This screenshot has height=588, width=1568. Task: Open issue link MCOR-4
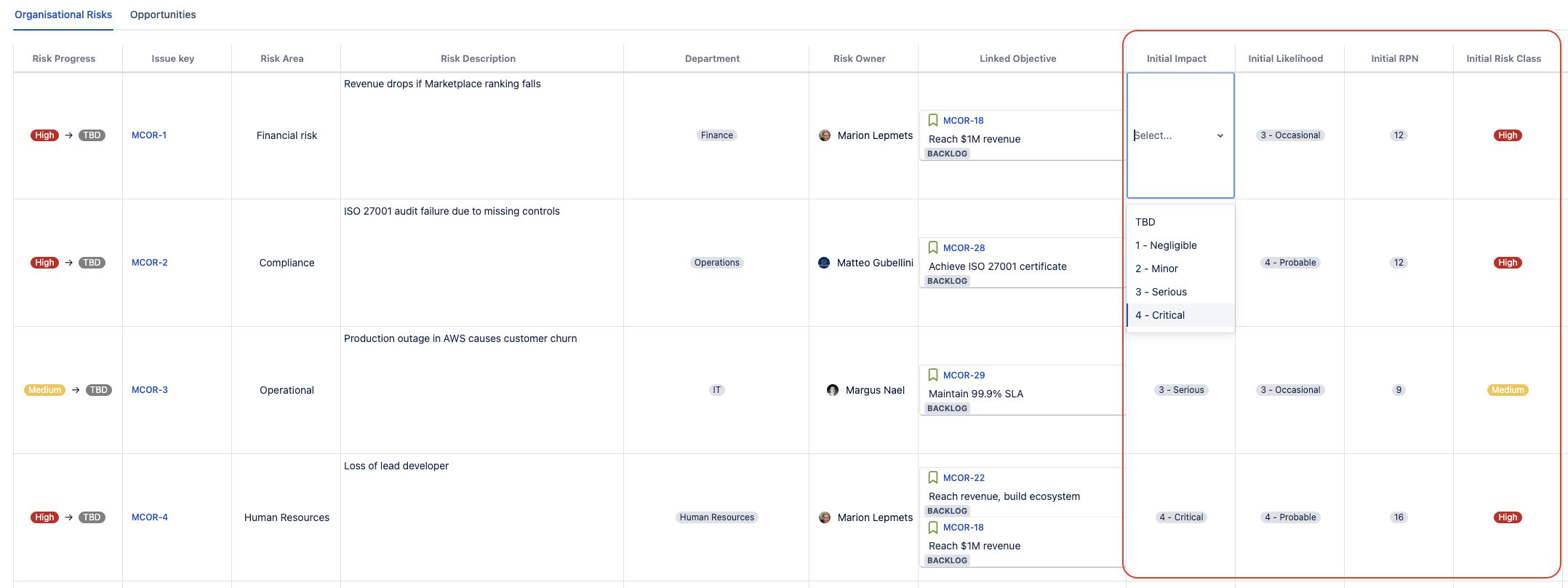150,517
